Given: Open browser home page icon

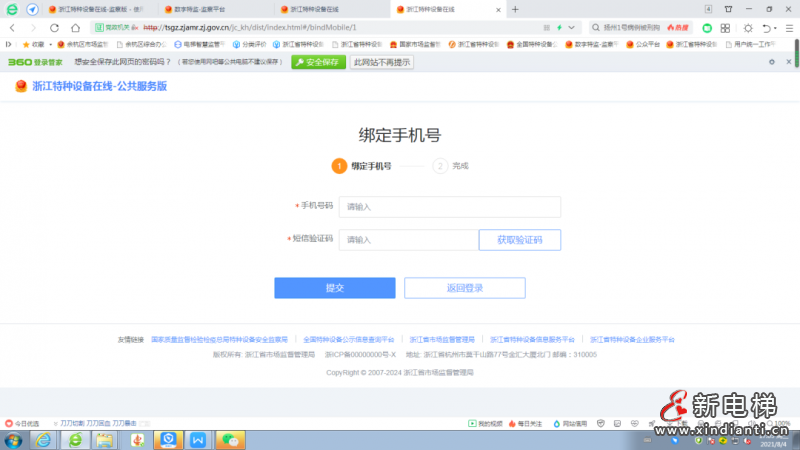Looking at the screenshot, I should coord(76,28).
